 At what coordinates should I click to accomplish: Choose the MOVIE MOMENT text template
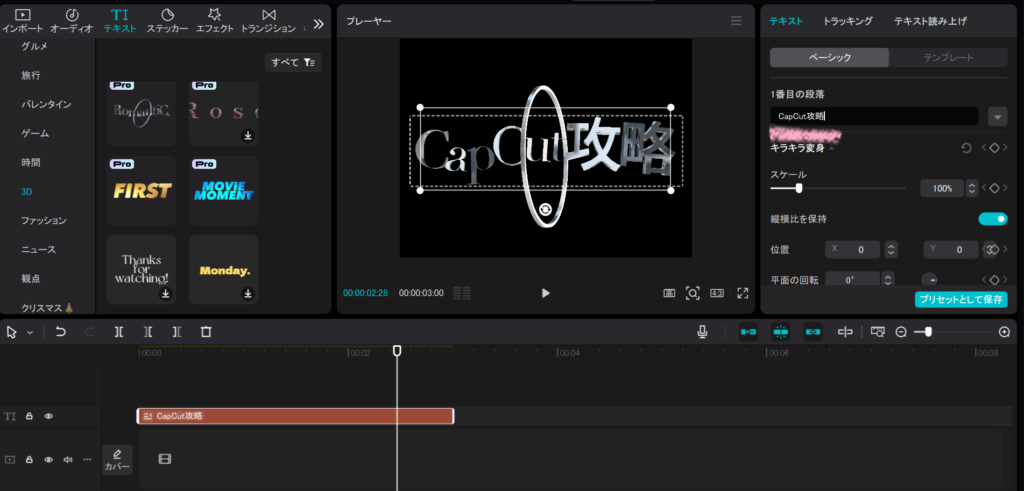pos(224,191)
